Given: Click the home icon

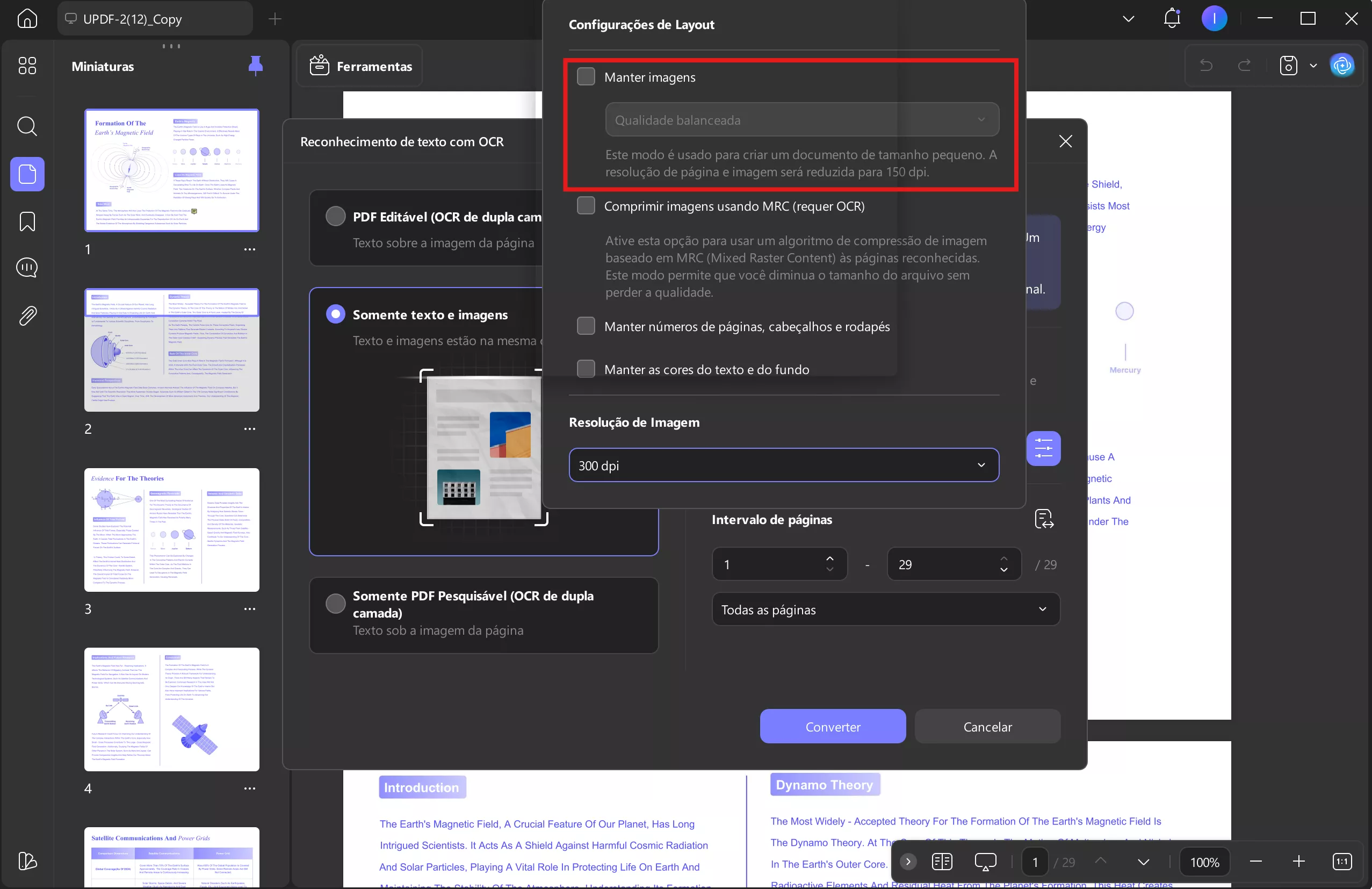Looking at the screenshot, I should [27, 18].
